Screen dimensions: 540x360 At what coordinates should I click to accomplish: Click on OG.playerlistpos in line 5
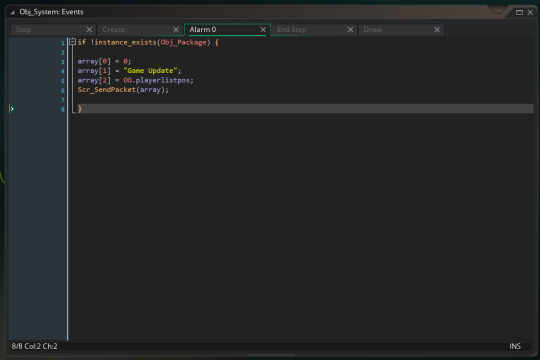156,80
